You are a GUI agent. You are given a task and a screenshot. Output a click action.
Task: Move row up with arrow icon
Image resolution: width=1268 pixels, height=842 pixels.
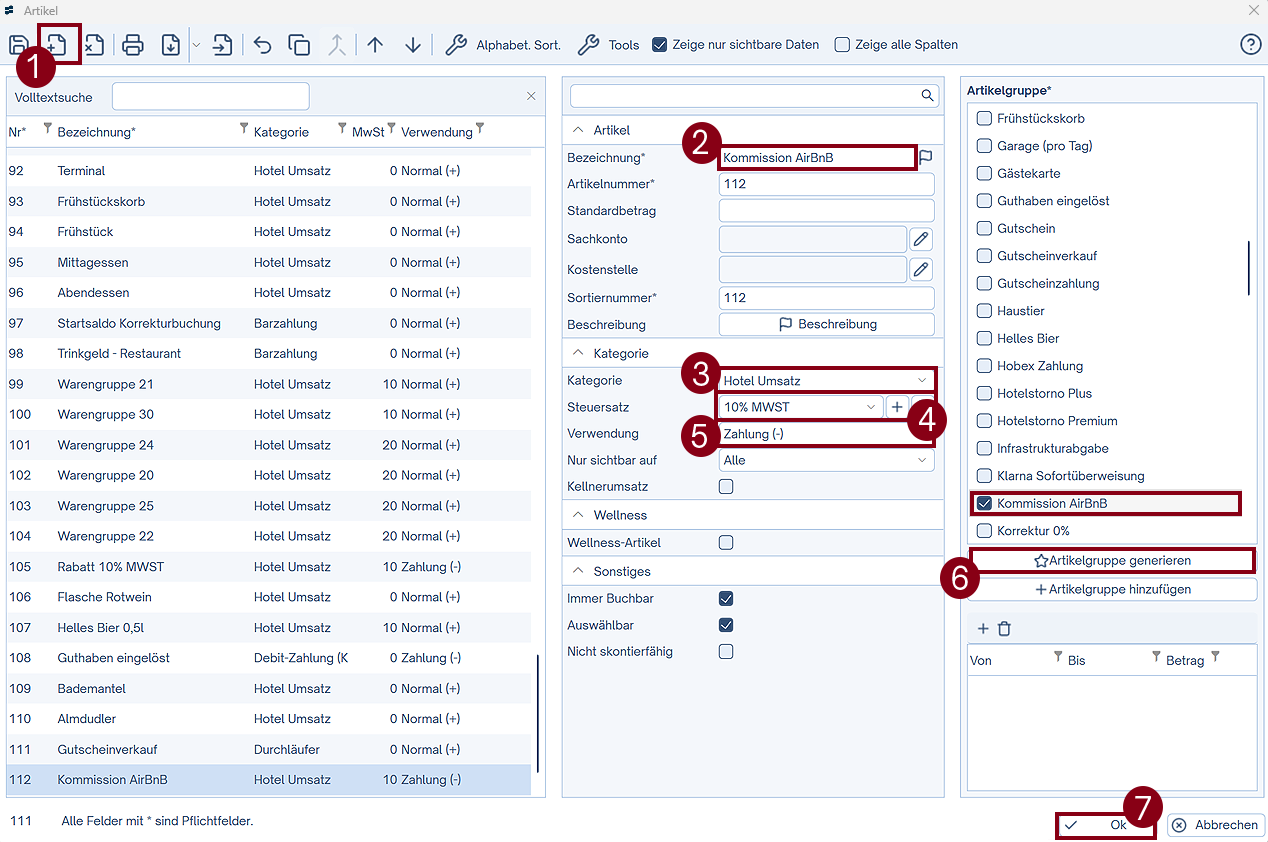[375, 45]
